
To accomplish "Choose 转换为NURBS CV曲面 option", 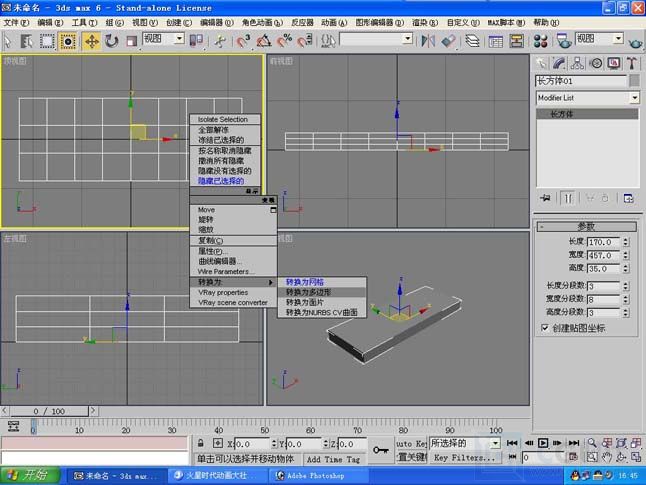I will (x=322, y=312).
